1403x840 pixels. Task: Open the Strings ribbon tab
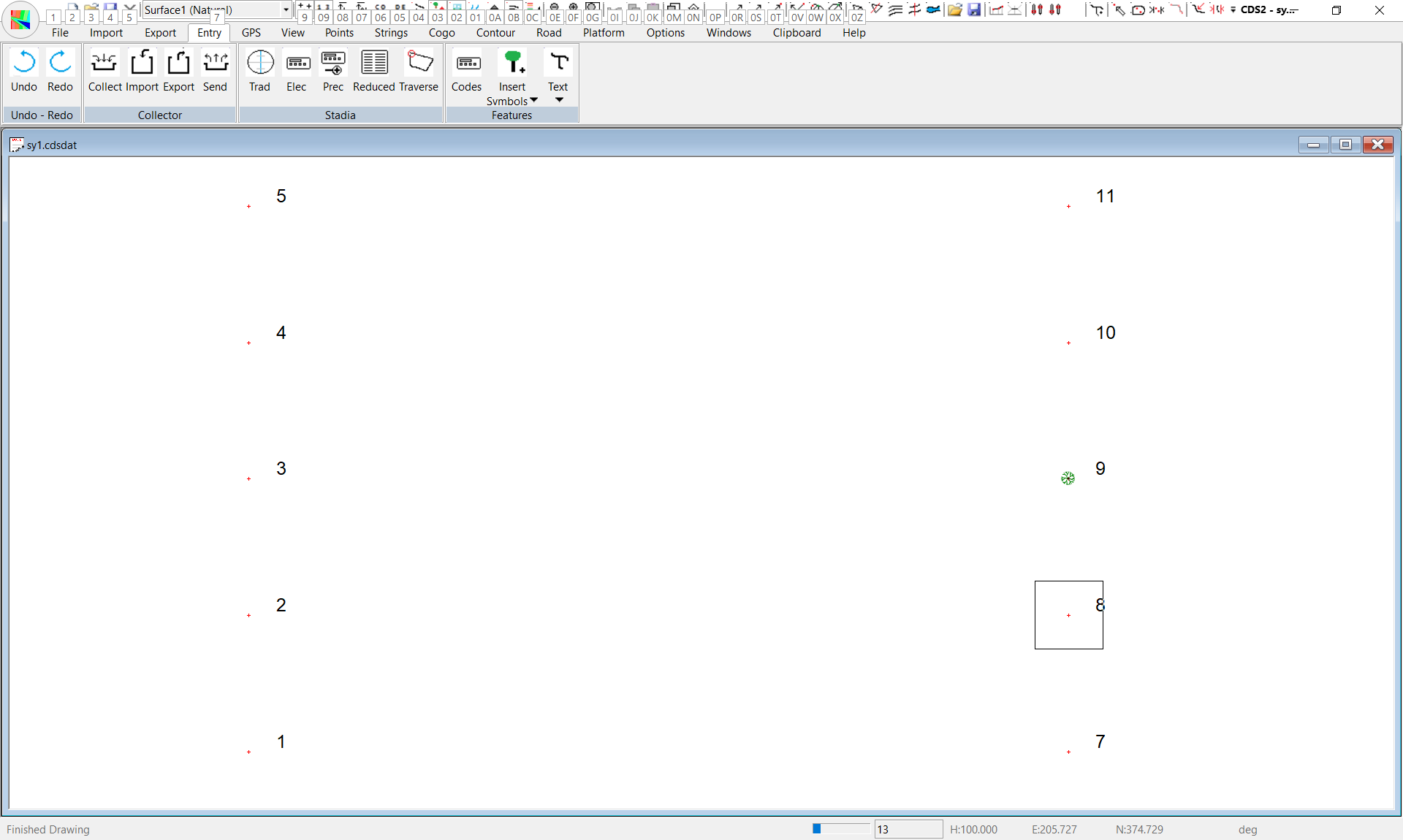[x=391, y=33]
